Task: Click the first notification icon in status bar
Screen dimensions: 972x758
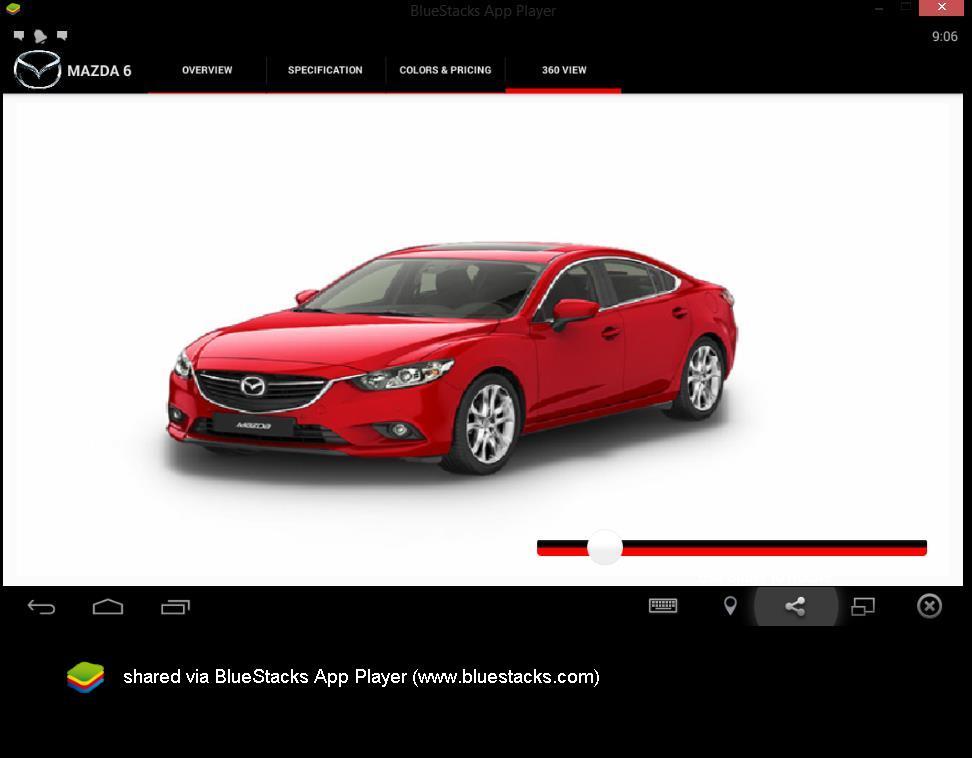Action: (19, 36)
